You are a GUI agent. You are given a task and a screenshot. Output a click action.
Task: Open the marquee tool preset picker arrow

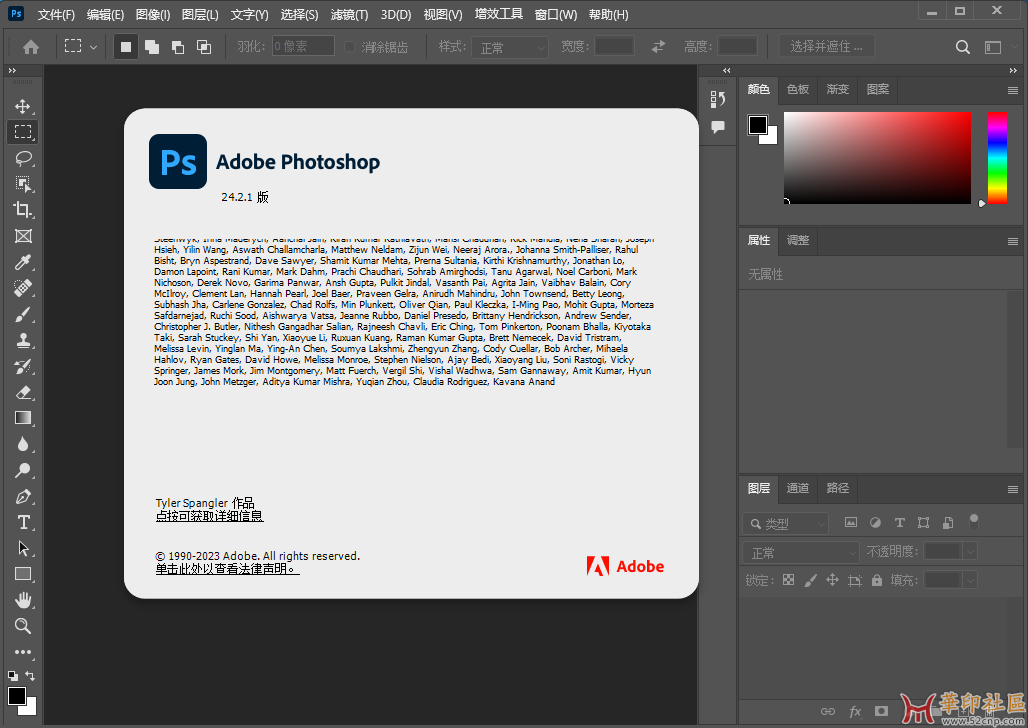coord(93,47)
